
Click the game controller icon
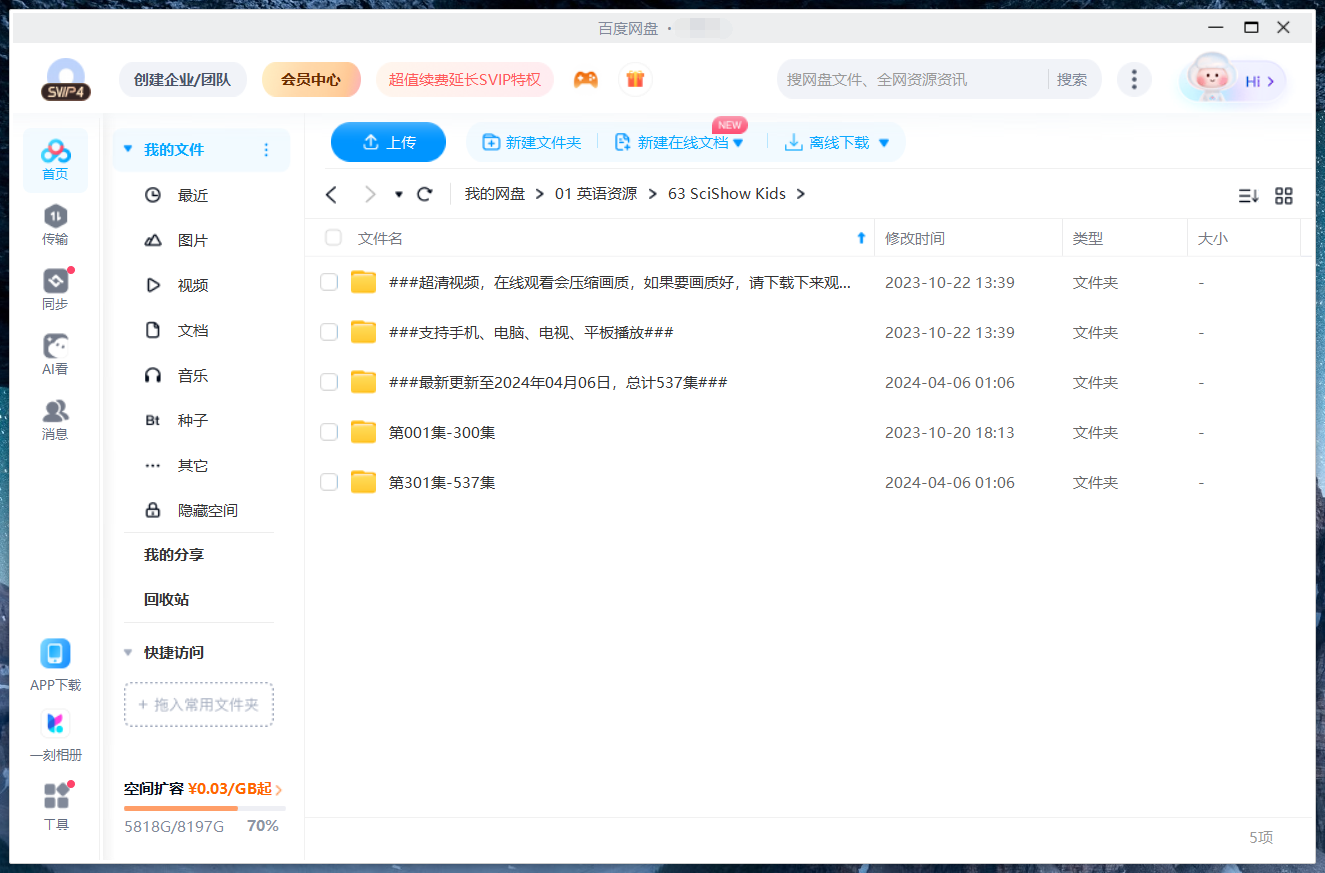pos(586,79)
